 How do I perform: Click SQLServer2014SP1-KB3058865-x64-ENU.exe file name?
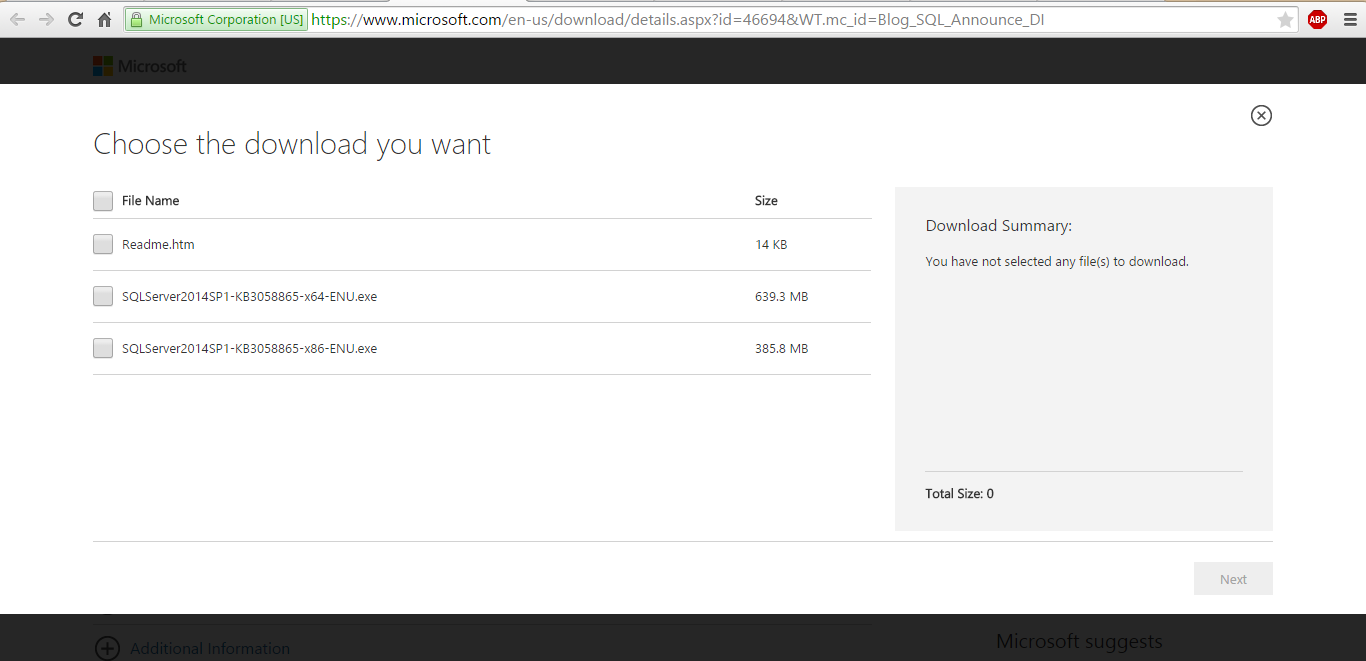click(x=249, y=296)
